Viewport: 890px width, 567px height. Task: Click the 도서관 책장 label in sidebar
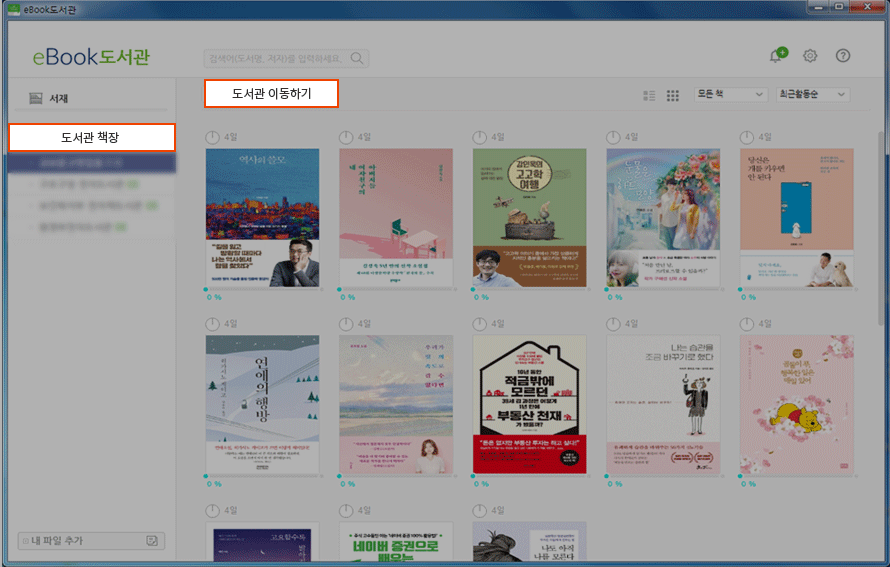click(91, 137)
